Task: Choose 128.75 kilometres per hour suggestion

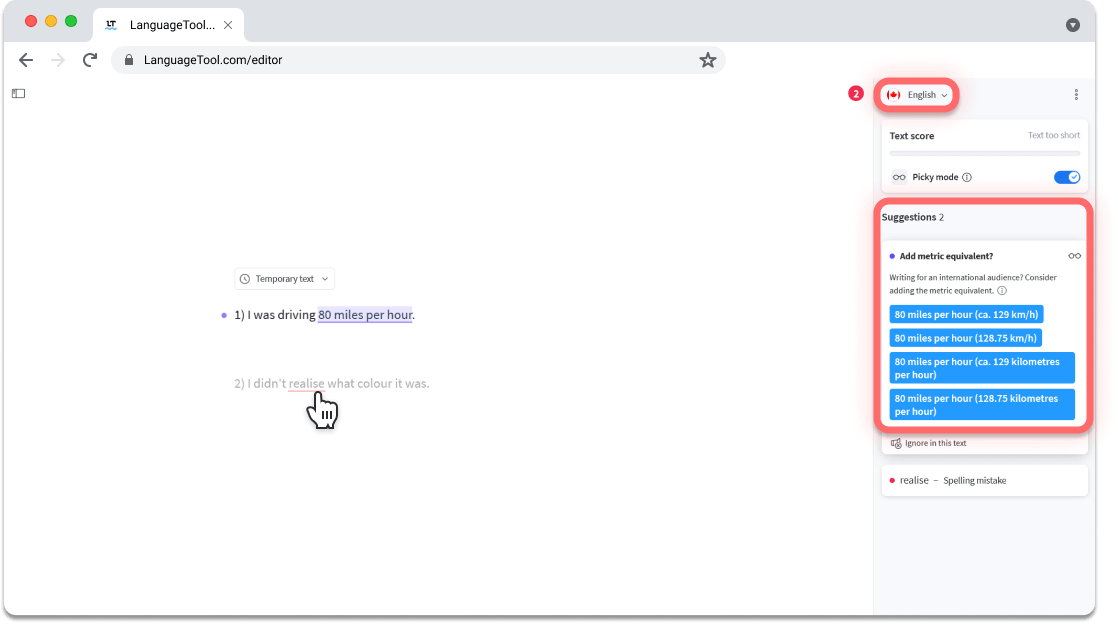Action: click(982, 405)
